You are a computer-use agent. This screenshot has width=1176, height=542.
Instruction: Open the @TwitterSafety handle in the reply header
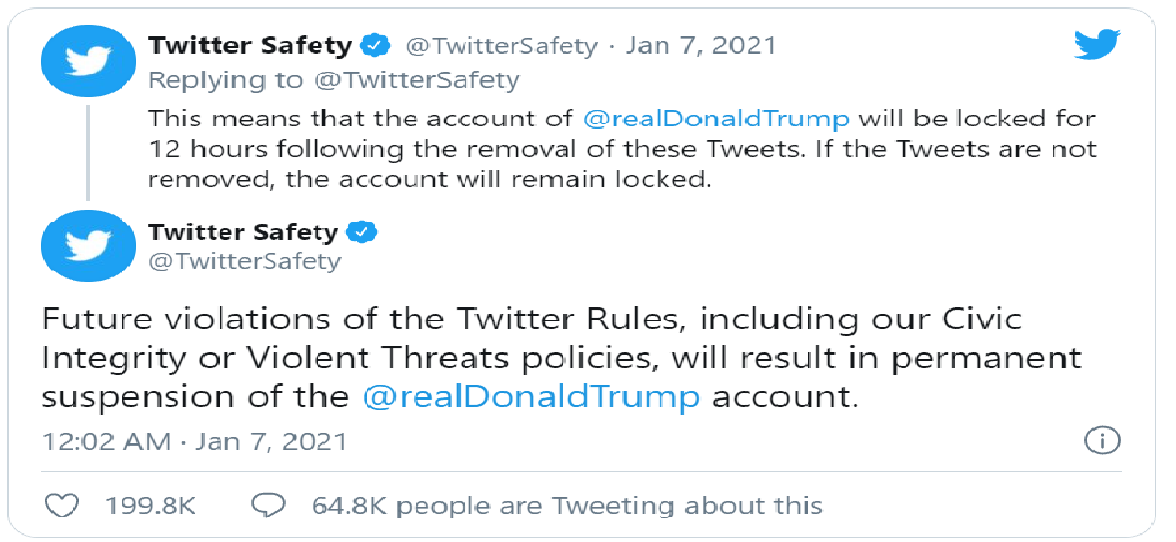point(502,46)
